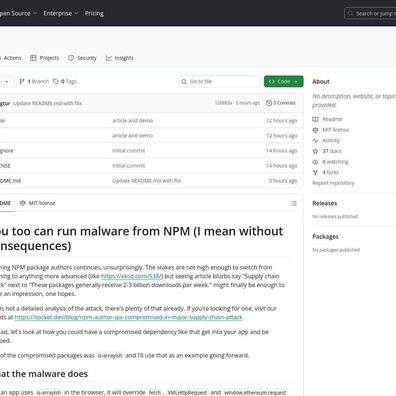
Task: Open the latest commit message Update README.md with fix
Action: (47, 103)
